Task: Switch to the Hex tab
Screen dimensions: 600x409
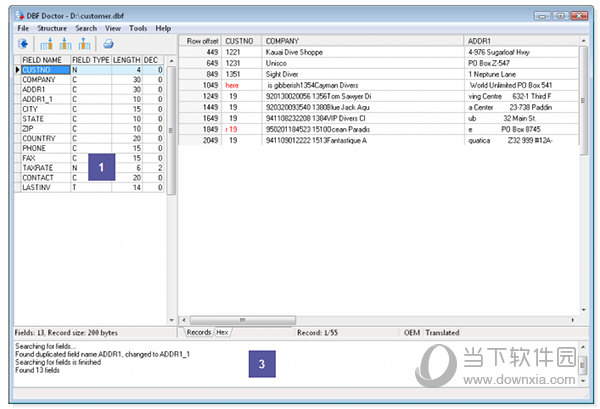Action: 222,332
